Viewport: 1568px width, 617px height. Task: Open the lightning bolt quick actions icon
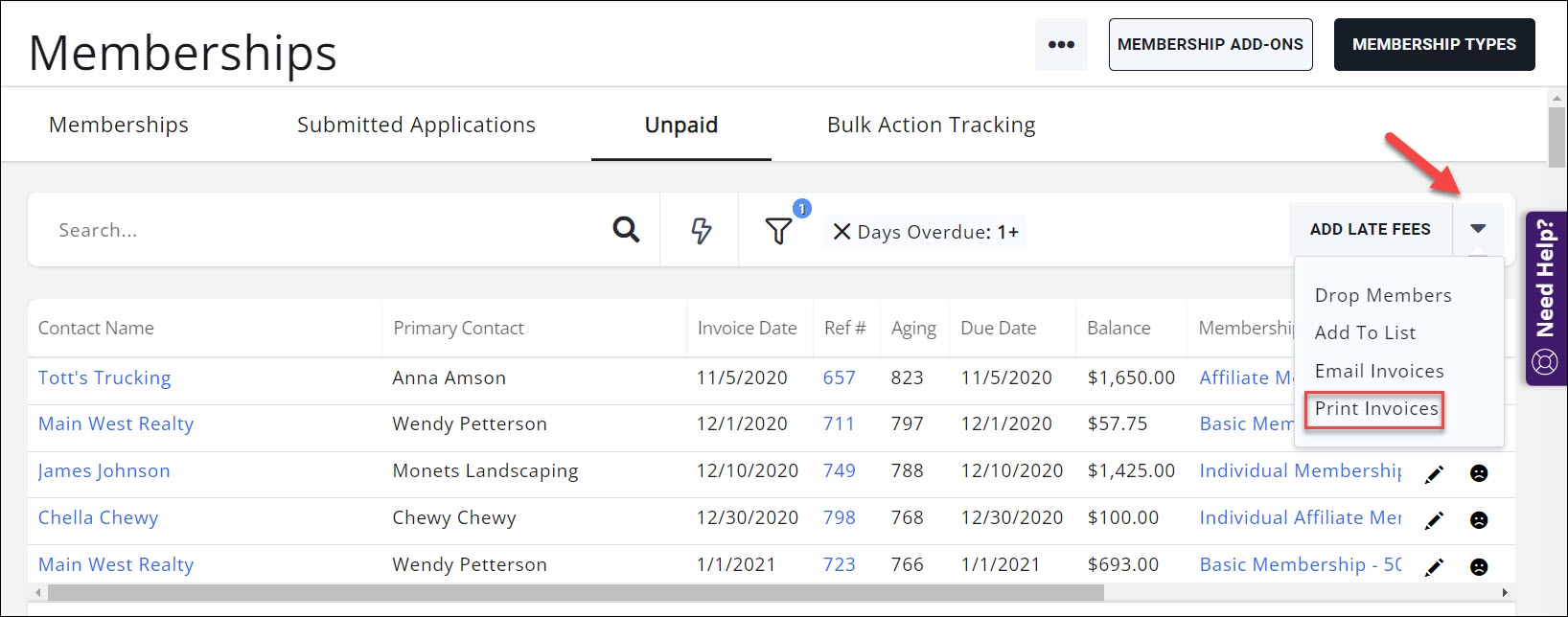701,231
